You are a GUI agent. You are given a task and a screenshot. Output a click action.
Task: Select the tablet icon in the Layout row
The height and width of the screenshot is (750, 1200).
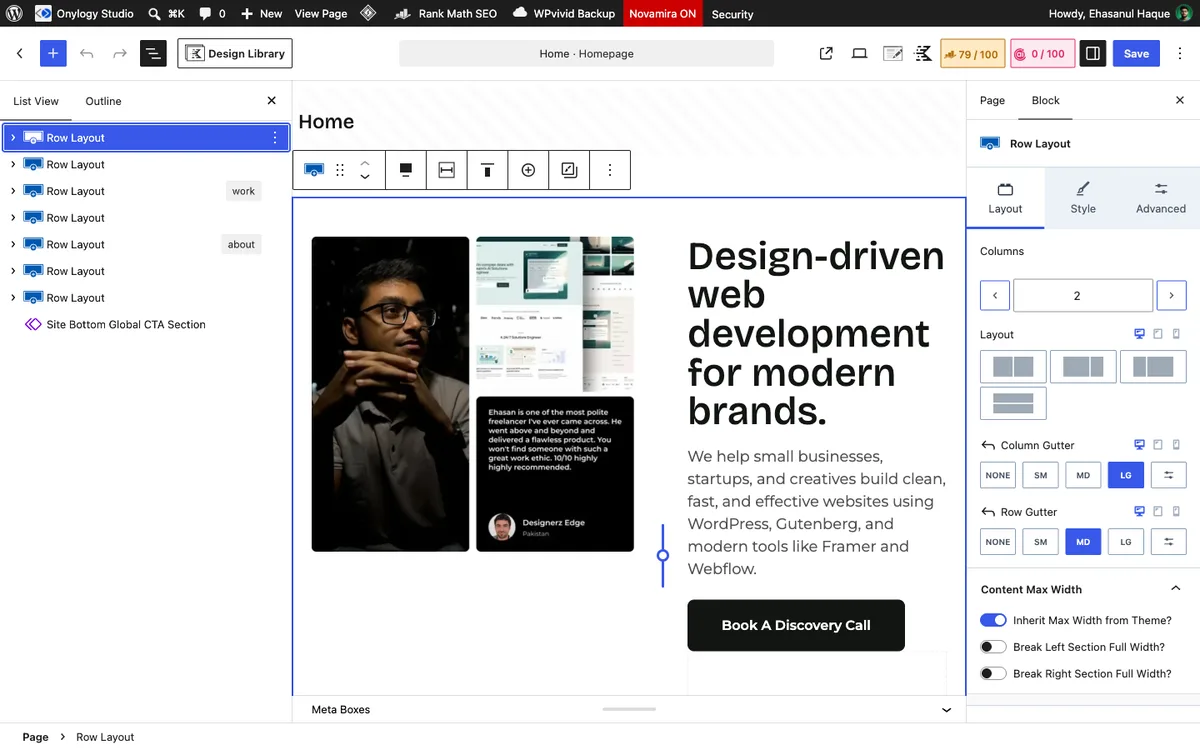[x=1157, y=334]
